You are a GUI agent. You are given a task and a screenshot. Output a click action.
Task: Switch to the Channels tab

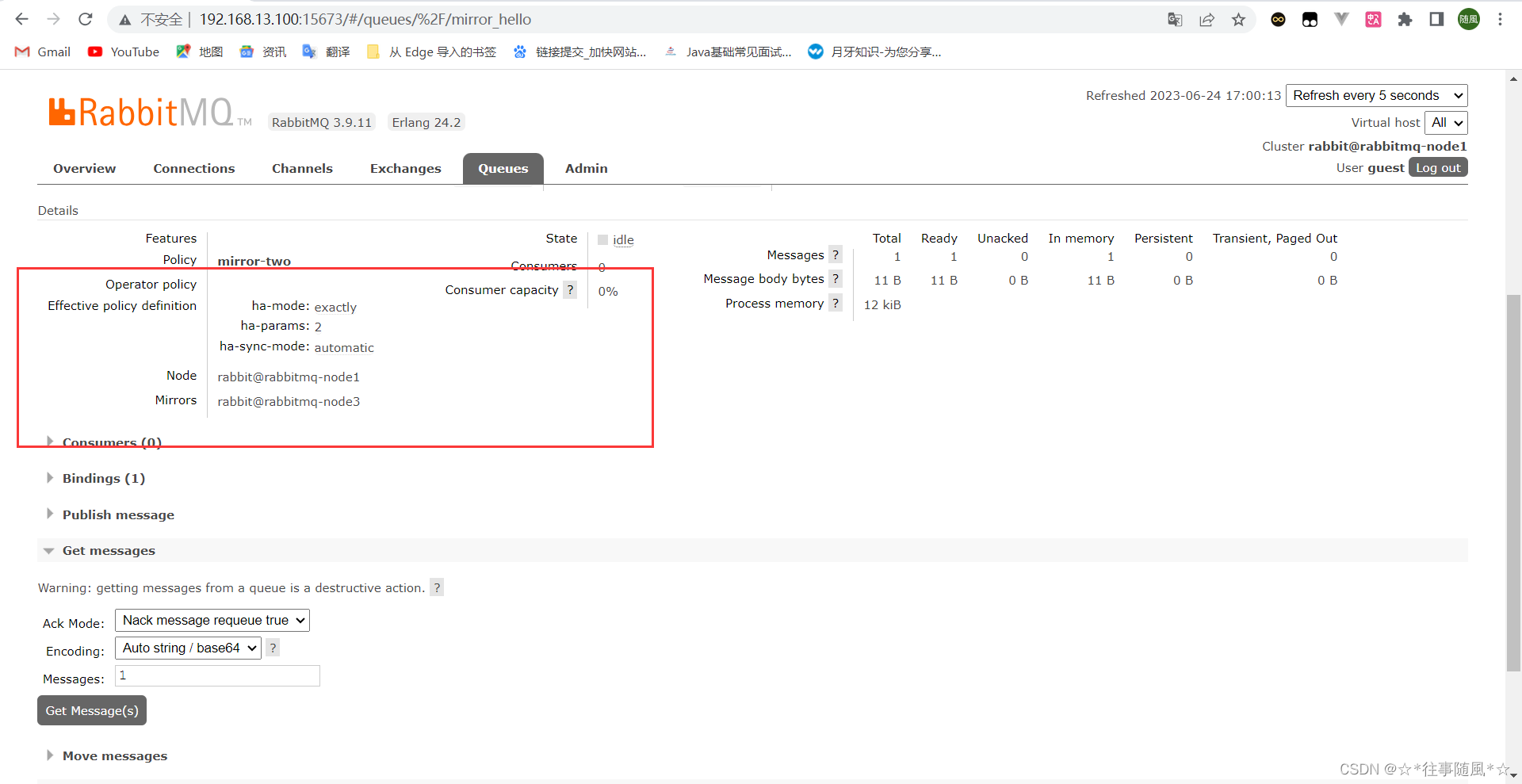(x=302, y=168)
